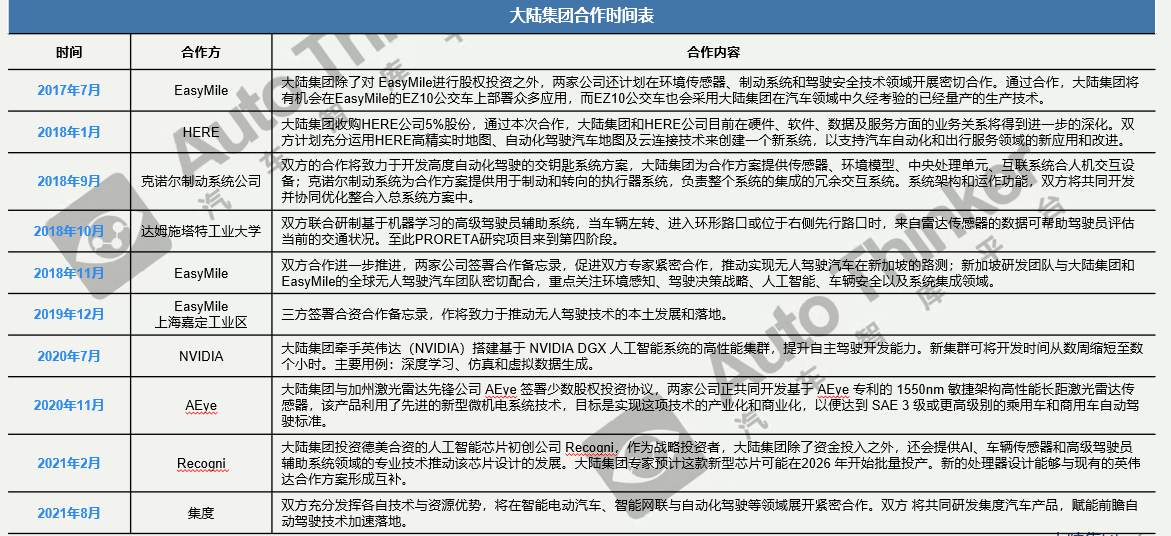Click the 2020年7月 date cell
Screen dimensions: 1171x536
69,356
